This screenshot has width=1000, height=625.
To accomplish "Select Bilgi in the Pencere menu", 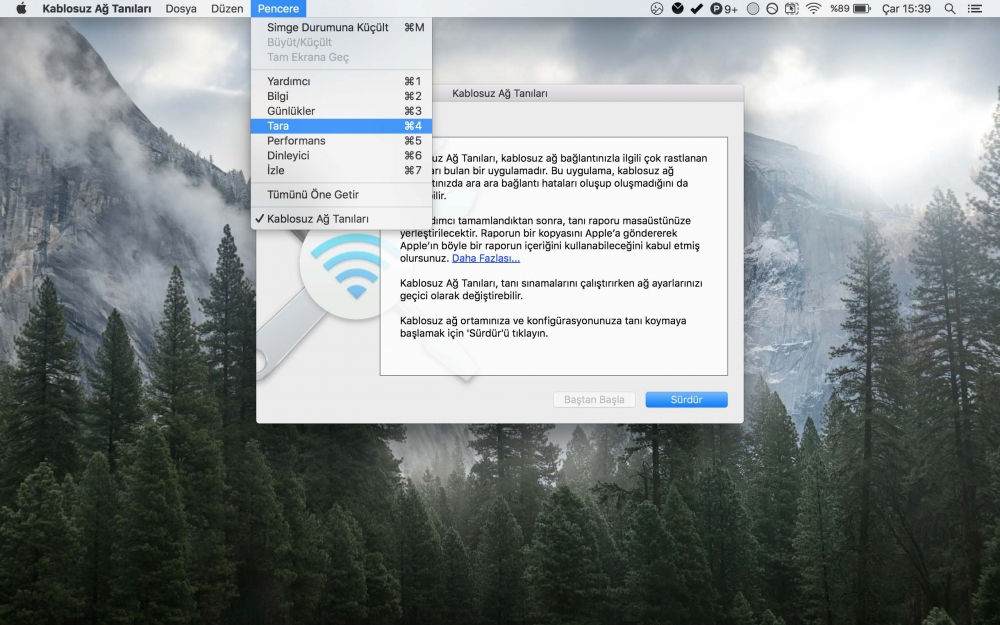I will (341, 96).
